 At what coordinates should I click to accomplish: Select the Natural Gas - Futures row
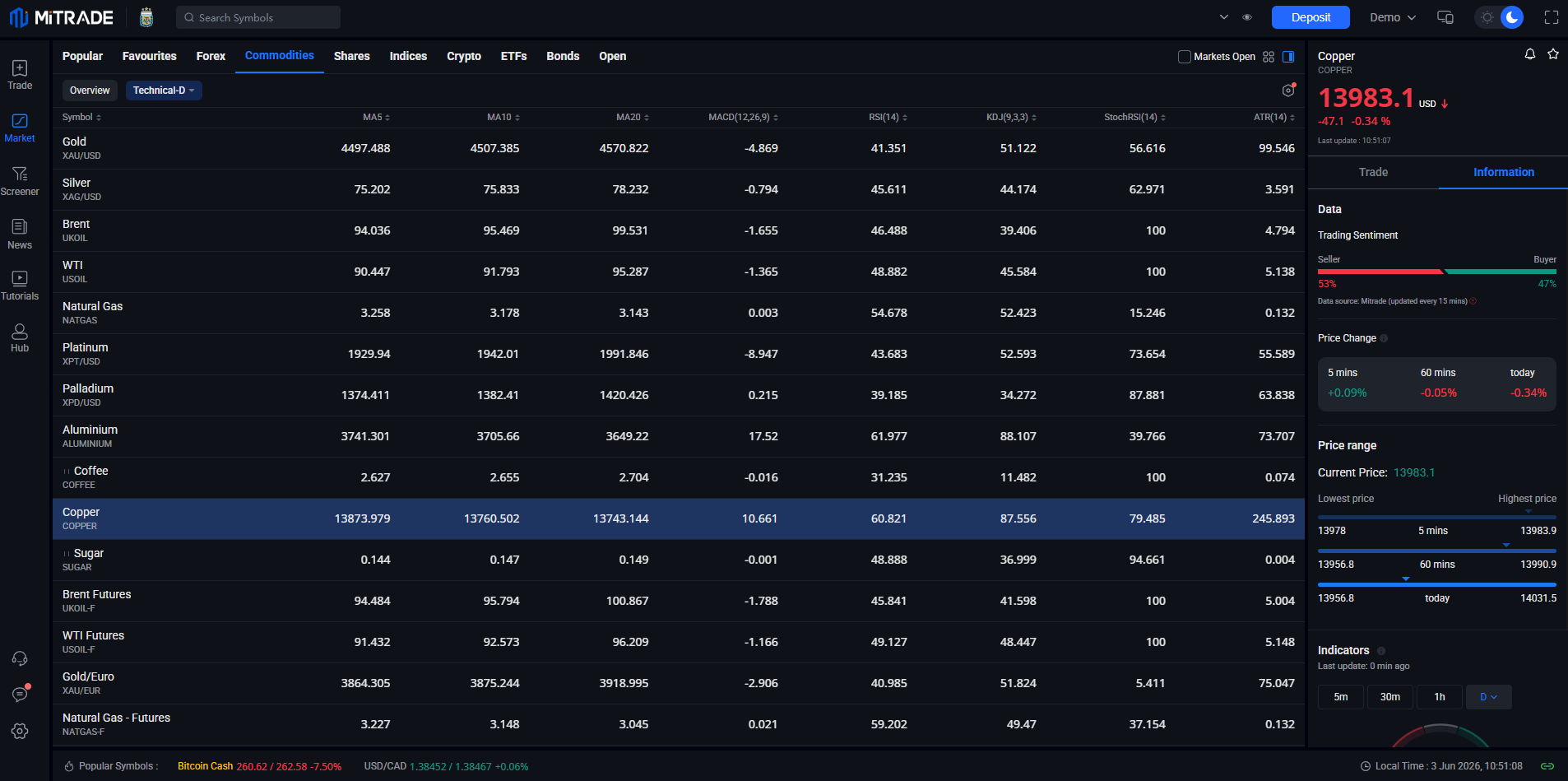[679, 725]
